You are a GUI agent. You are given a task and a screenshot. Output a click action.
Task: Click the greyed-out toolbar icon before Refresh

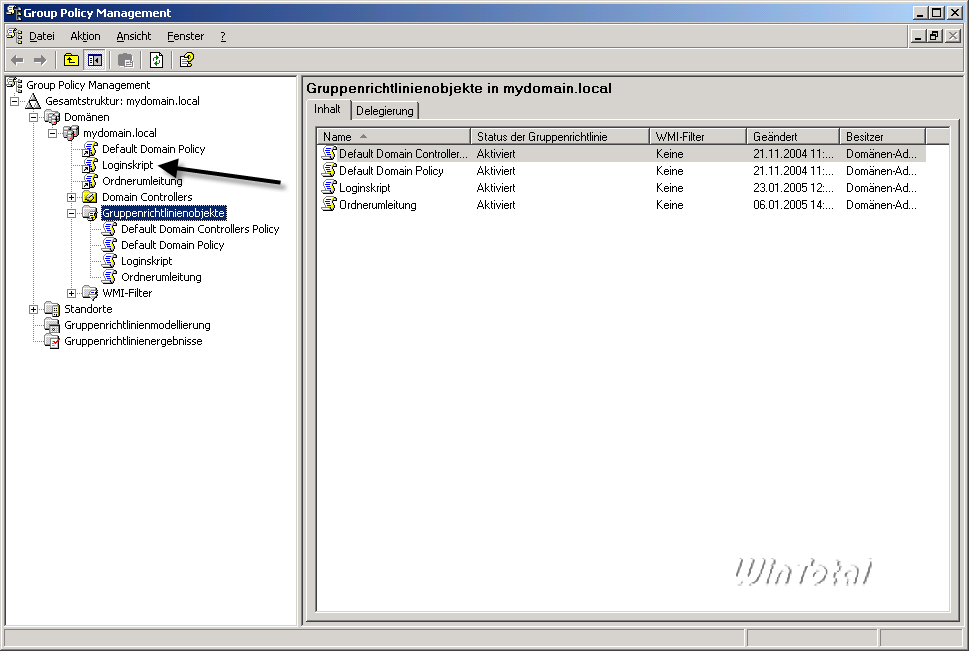(x=125, y=60)
